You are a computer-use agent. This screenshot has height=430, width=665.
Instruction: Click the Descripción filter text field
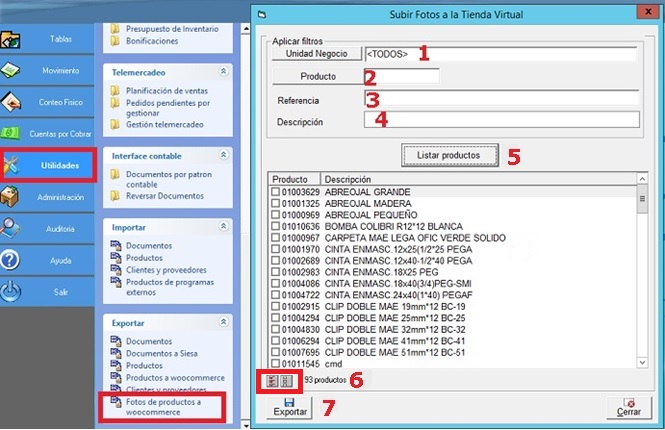502,121
